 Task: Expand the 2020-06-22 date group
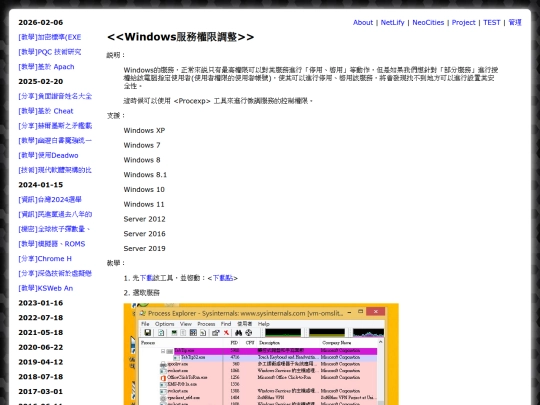[41, 347]
